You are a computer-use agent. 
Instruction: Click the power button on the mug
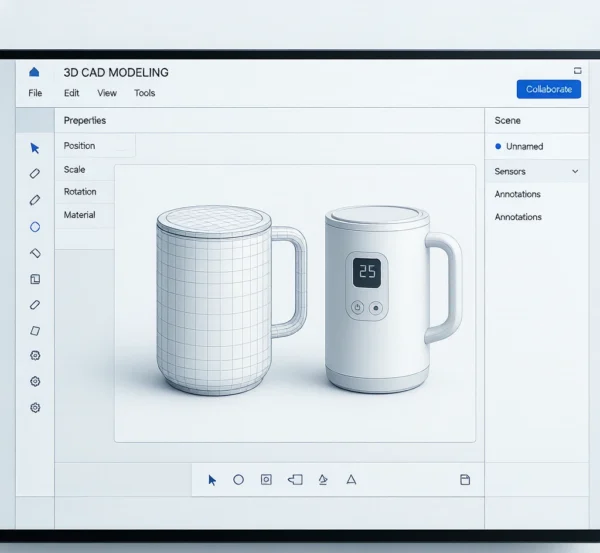pos(357,307)
